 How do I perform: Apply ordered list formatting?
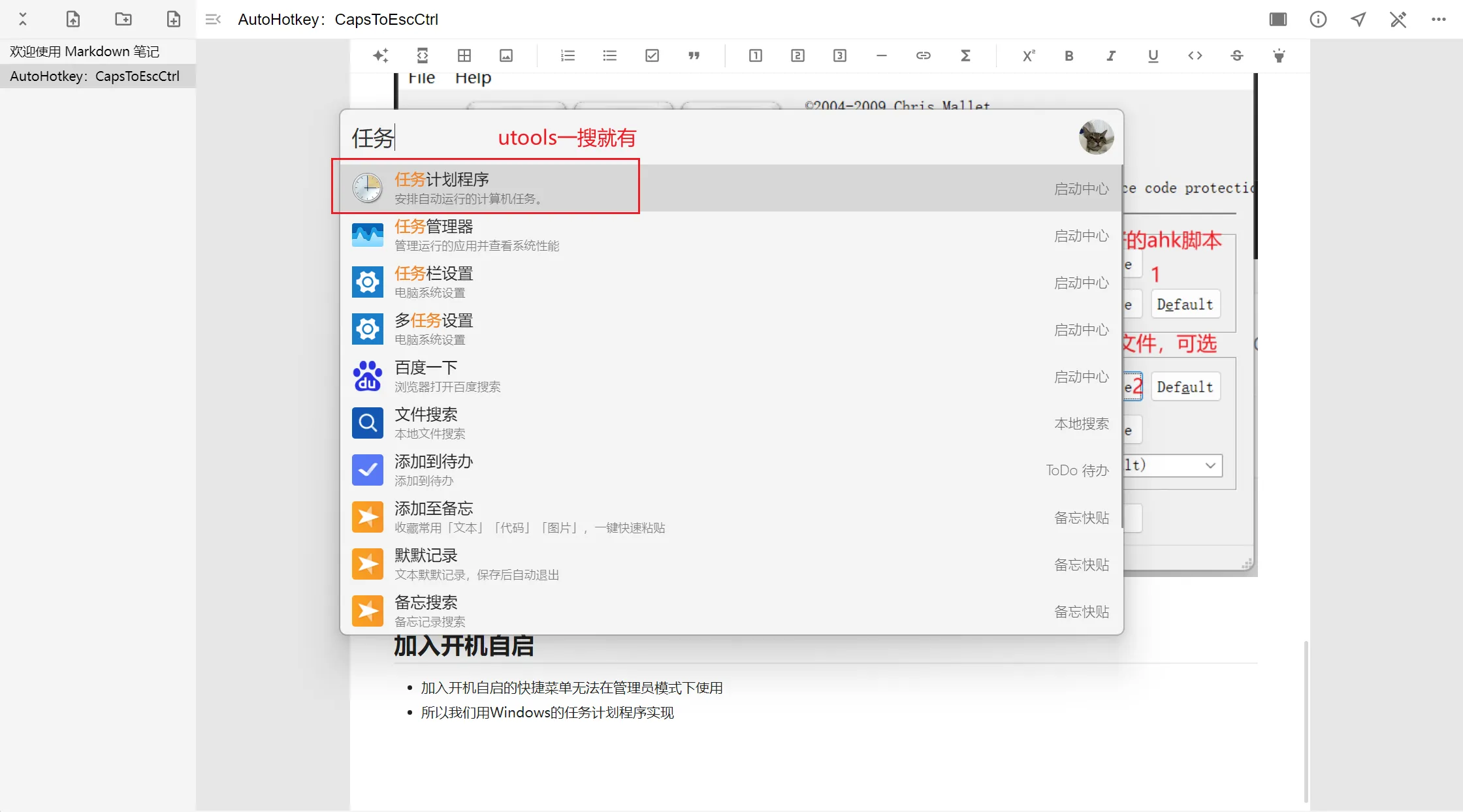[x=568, y=55]
